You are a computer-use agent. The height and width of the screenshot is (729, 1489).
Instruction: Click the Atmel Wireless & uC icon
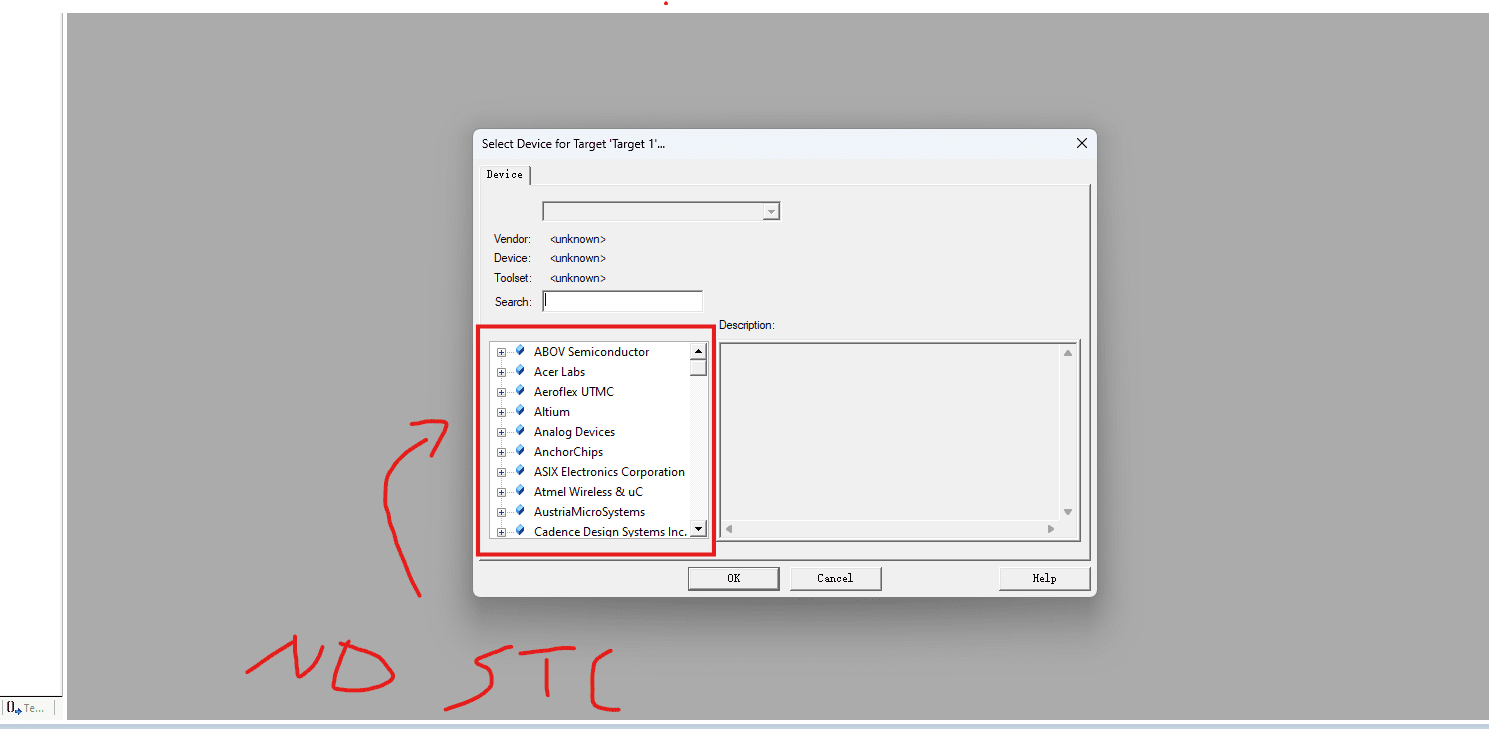pyautogui.click(x=520, y=491)
